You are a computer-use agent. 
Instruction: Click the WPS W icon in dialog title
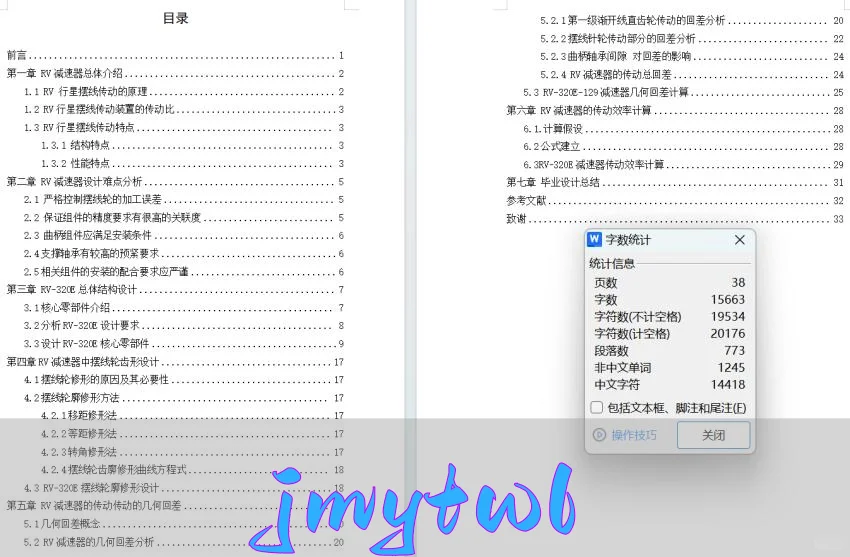595,239
